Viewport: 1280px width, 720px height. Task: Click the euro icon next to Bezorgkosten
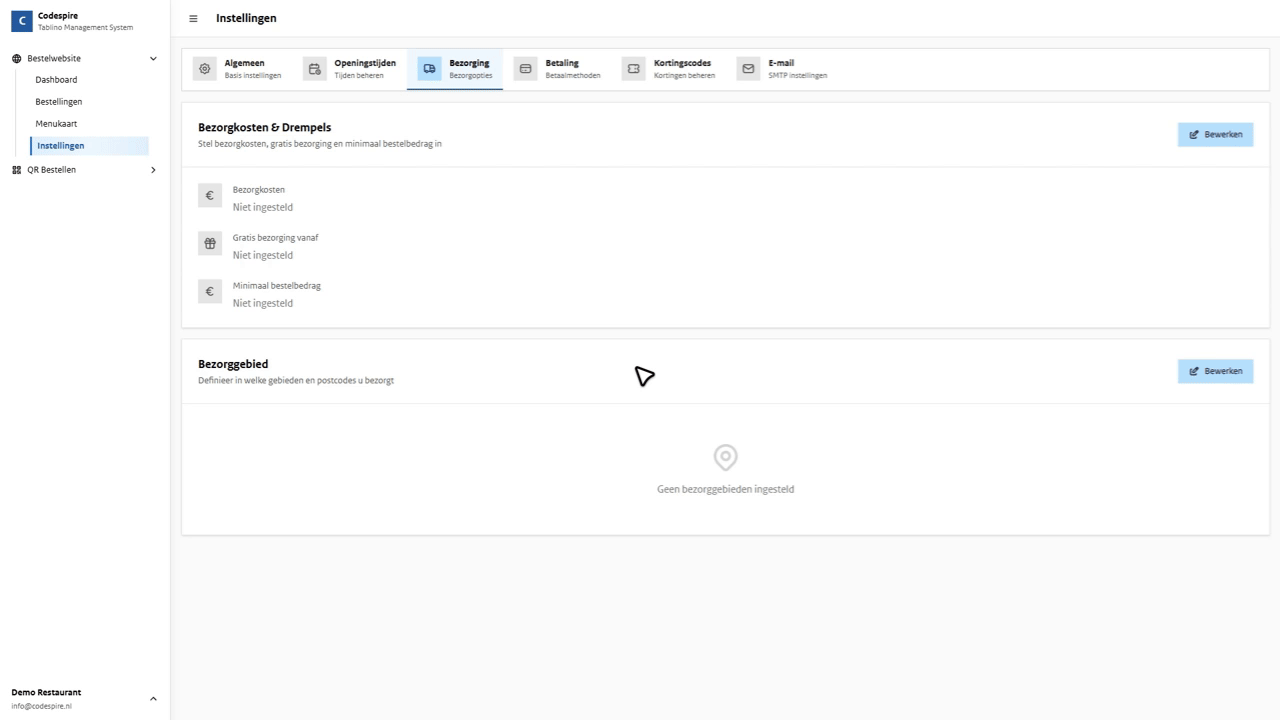click(x=209, y=195)
